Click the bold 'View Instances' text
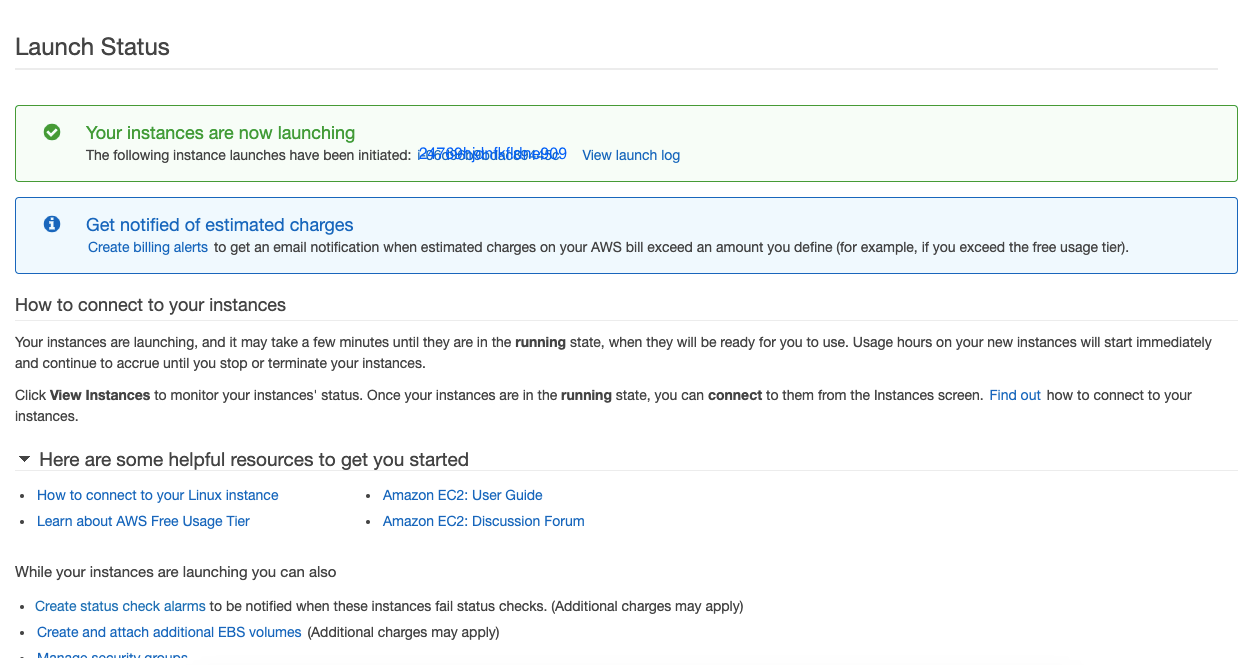The height and width of the screenshot is (665, 1250). pos(100,395)
